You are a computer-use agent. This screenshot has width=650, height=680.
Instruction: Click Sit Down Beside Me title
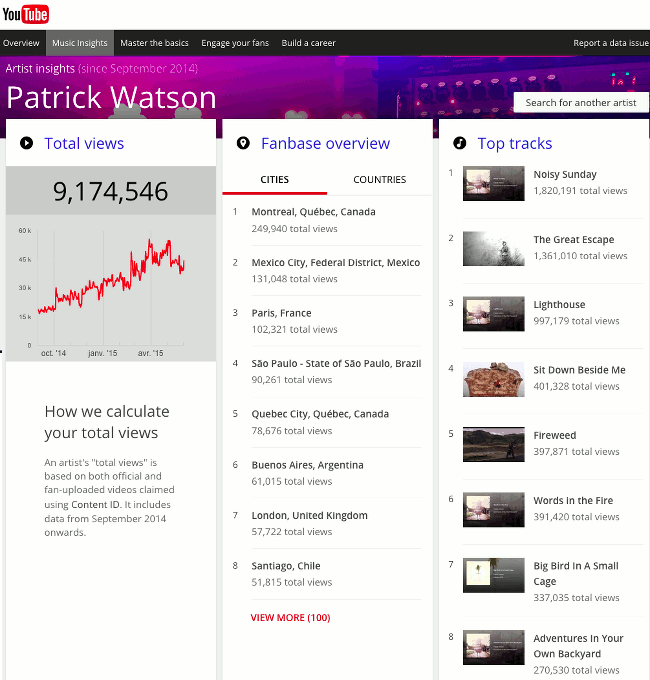[579, 370]
